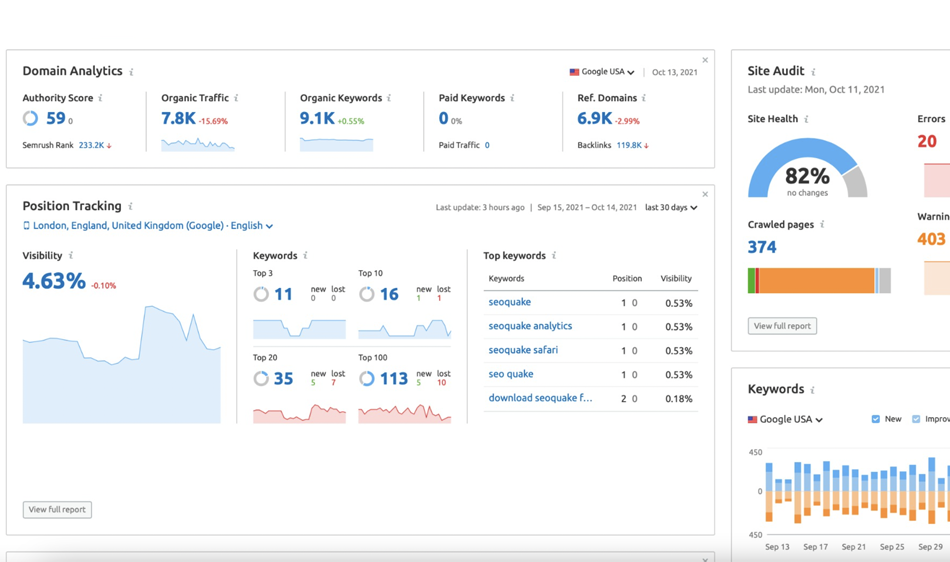Open the seo quake keyword link
The width and height of the screenshot is (950, 562).
pos(511,374)
